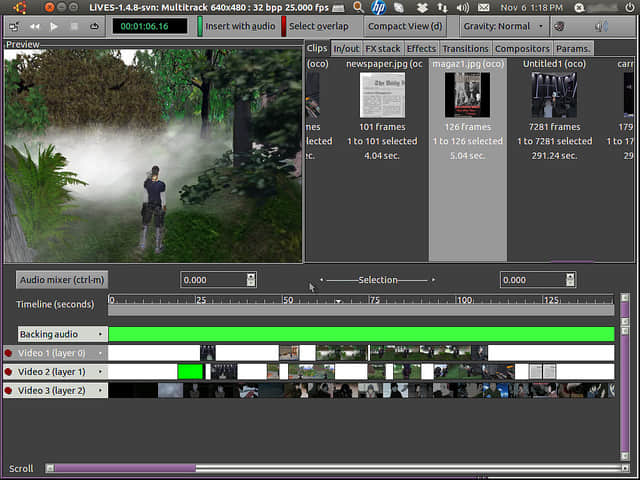
Task: Click the HP logo icon in top panel
Action: tap(378, 7)
